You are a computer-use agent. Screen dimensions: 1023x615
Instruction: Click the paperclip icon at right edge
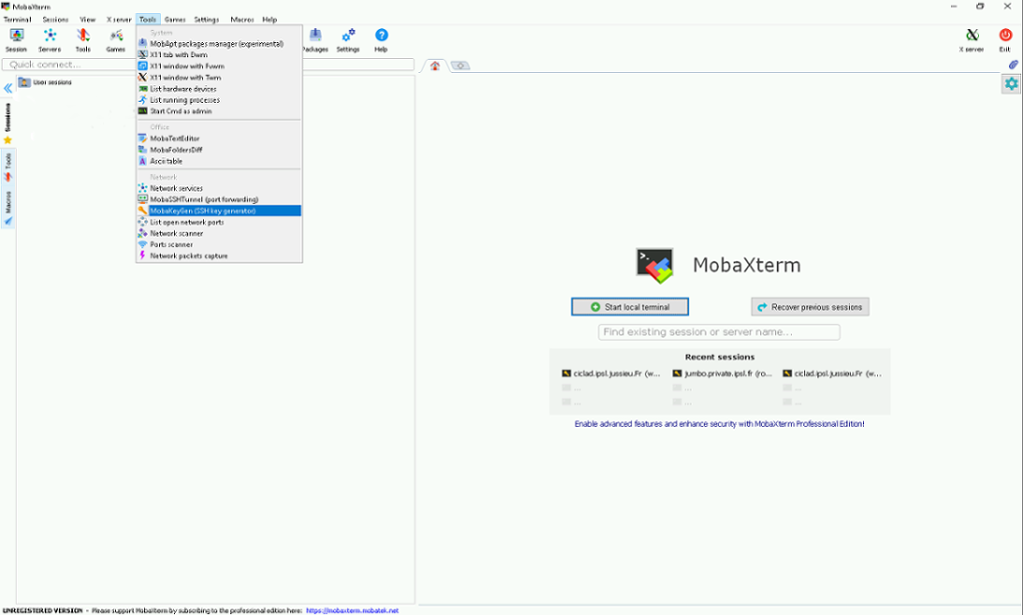coord(1013,65)
